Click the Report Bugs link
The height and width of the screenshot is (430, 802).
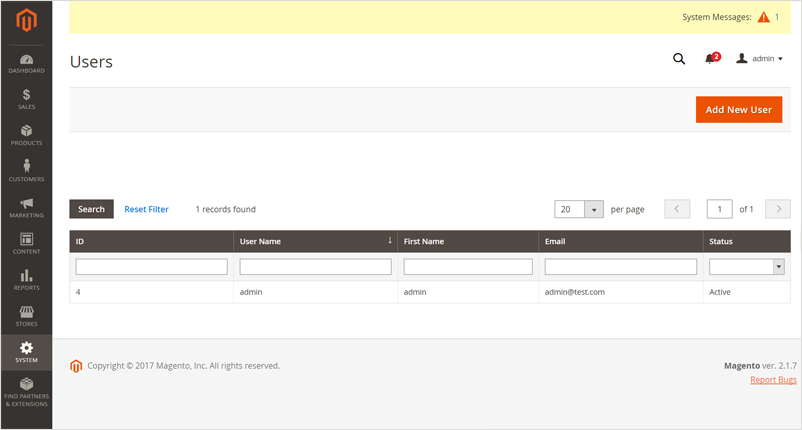773,380
